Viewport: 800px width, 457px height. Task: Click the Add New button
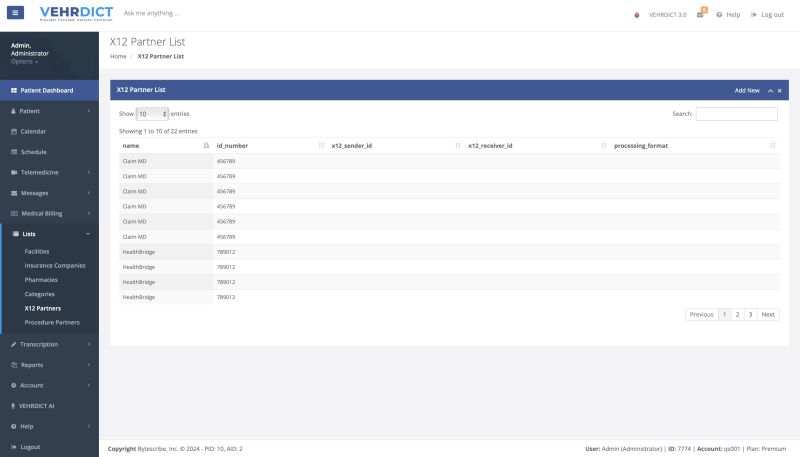(x=747, y=90)
